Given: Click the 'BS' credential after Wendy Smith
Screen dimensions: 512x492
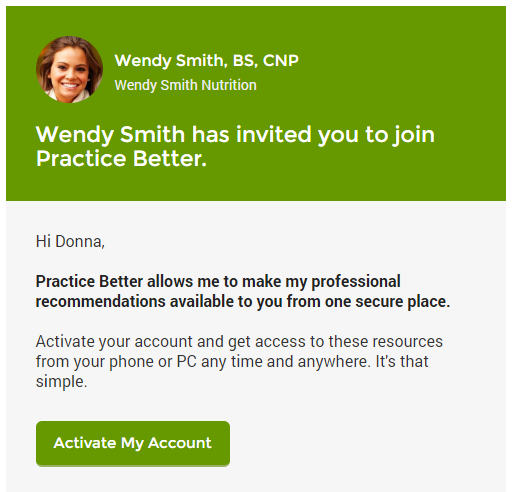Looking at the screenshot, I should [245, 61].
